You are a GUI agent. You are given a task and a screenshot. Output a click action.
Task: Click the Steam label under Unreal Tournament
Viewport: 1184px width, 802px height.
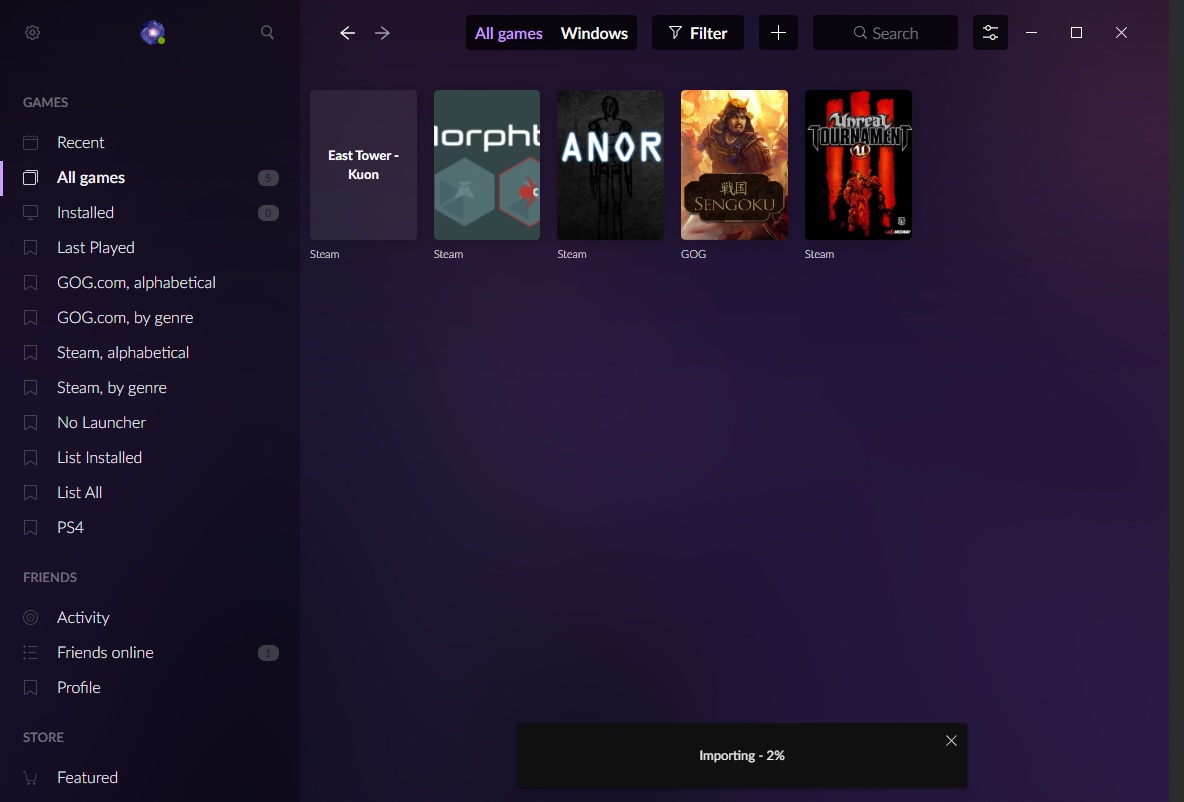click(x=819, y=254)
